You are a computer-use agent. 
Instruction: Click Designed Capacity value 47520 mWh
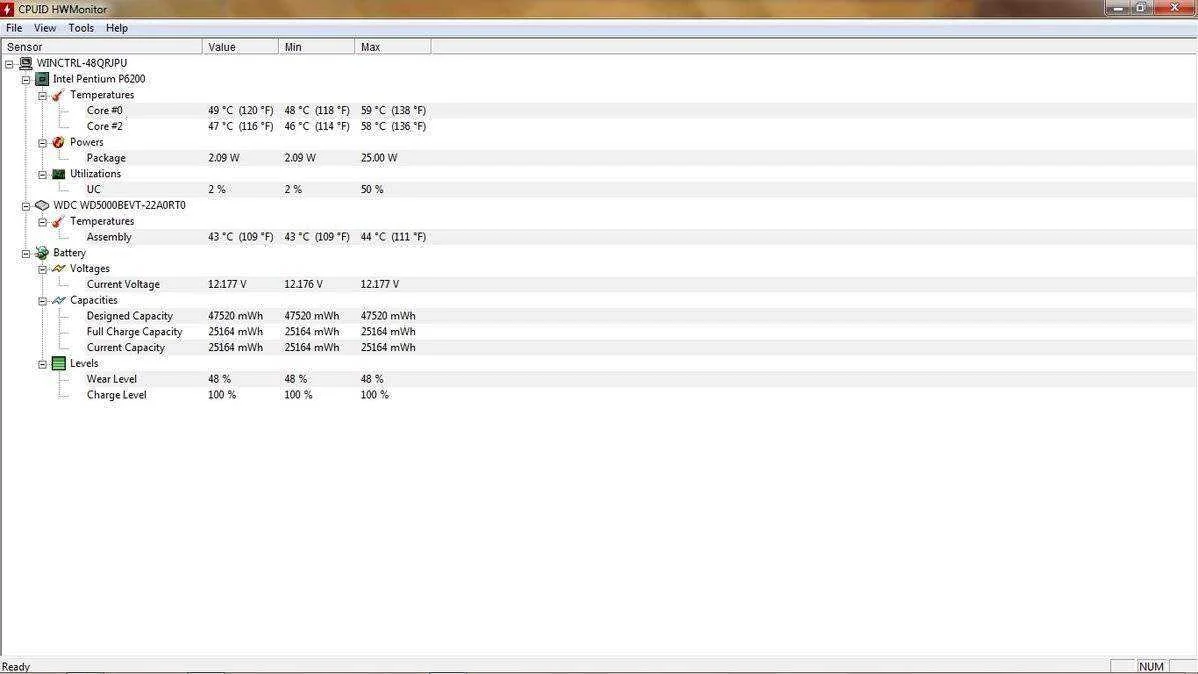coord(235,316)
